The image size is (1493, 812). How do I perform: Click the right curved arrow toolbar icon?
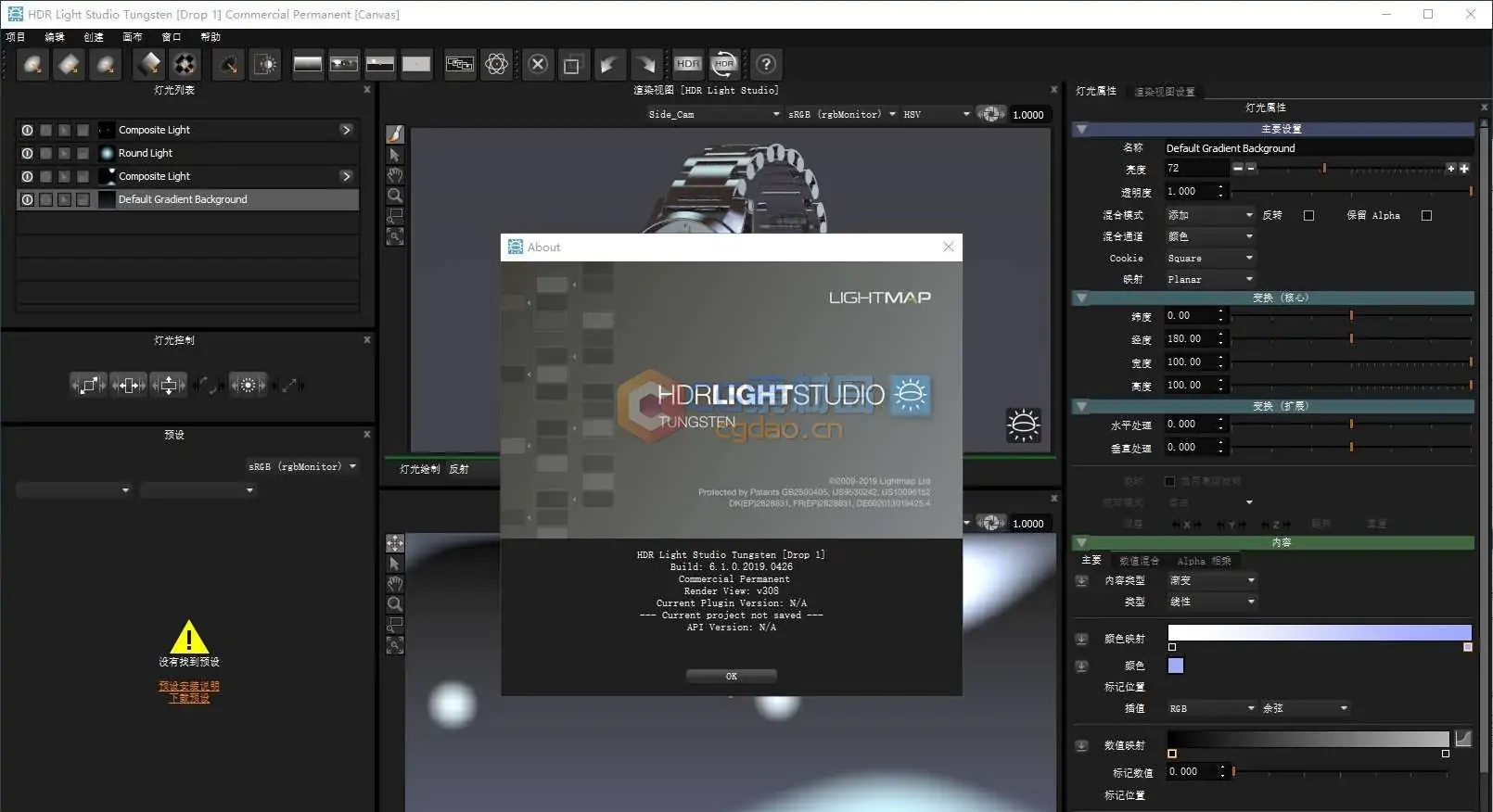(x=645, y=64)
